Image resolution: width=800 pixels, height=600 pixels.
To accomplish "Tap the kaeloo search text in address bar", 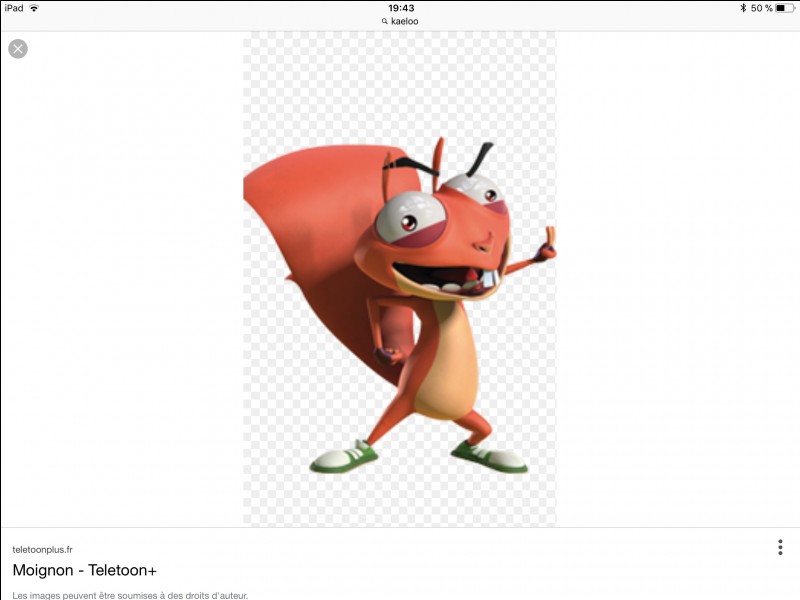I will coord(405,21).
